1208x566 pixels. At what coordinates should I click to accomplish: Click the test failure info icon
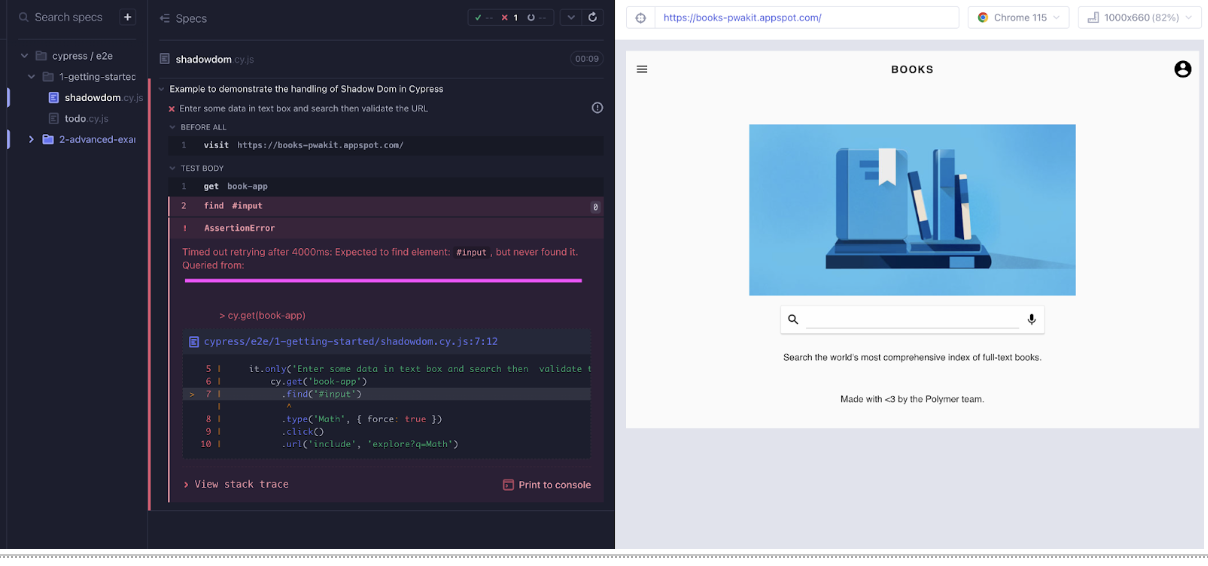597,108
